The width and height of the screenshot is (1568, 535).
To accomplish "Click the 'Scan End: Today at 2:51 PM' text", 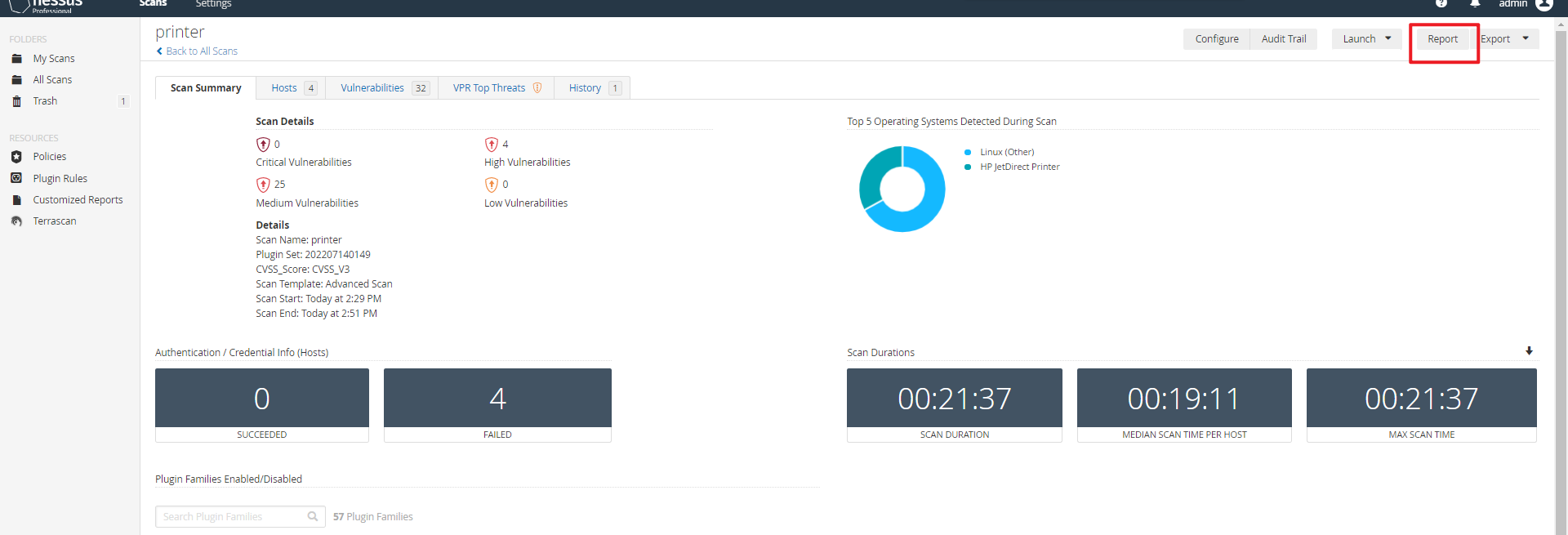I will (316, 314).
